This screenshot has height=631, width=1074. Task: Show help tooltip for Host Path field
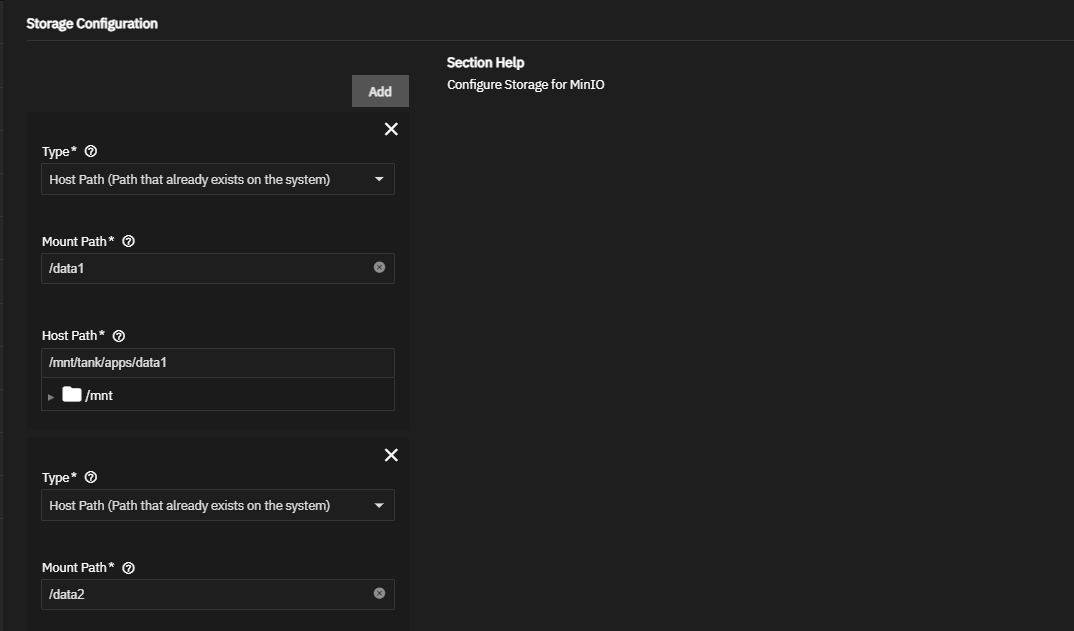pyautogui.click(x=119, y=336)
